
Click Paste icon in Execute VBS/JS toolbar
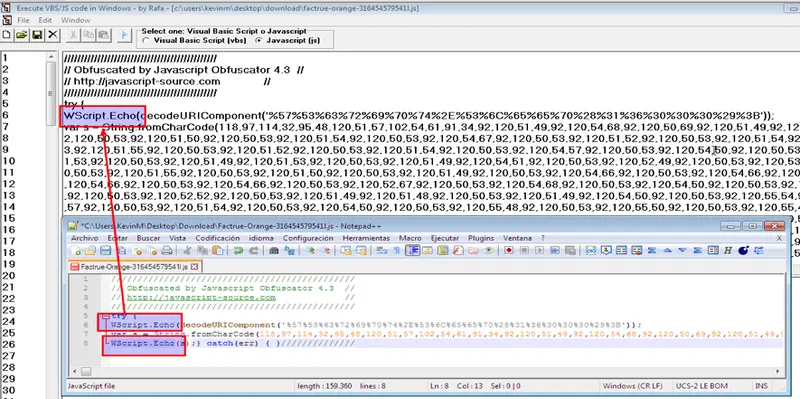[x=104, y=35]
